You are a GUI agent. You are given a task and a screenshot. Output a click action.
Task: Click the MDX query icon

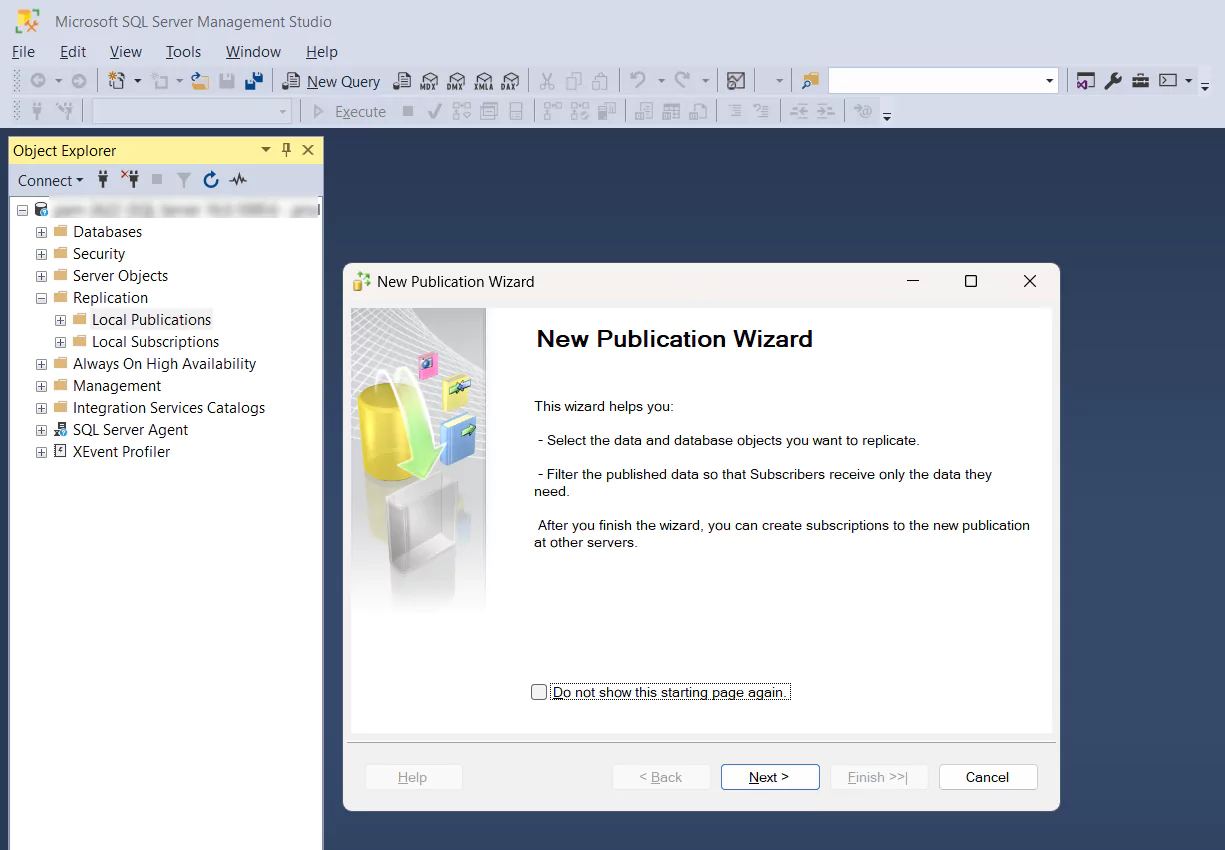coord(429,81)
